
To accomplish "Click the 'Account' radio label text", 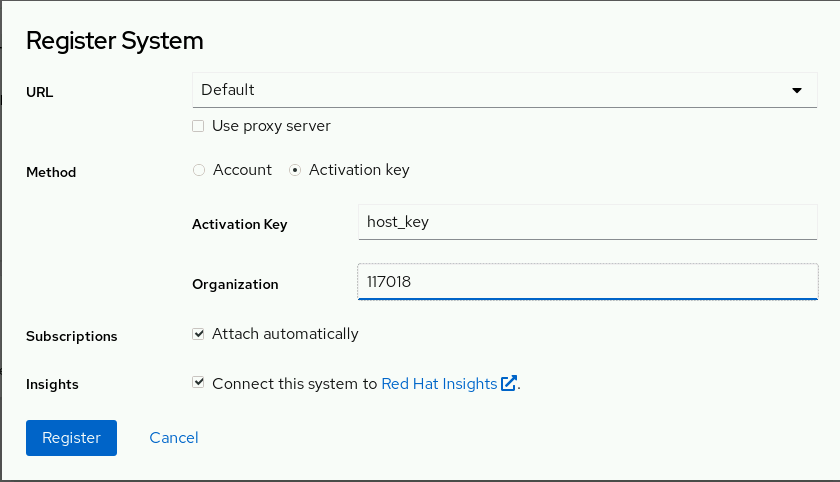I will (242, 170).
